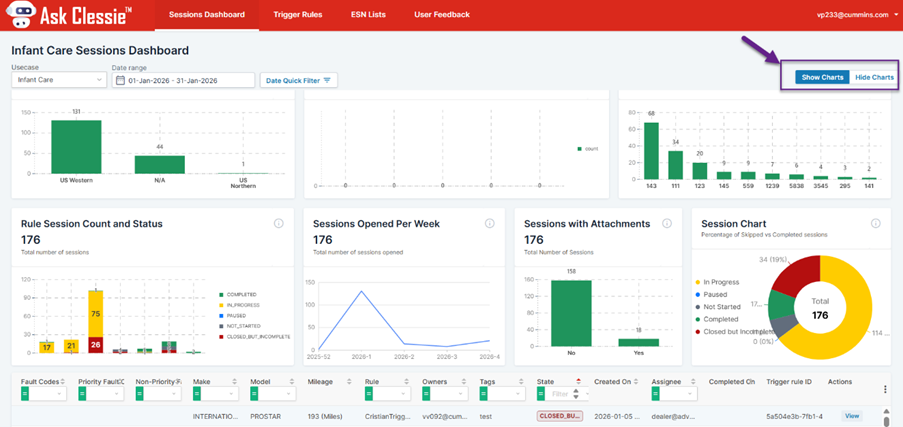Click the State column filter input
The width and height of the screenshot is (903, 427).
tap(559, 394)
